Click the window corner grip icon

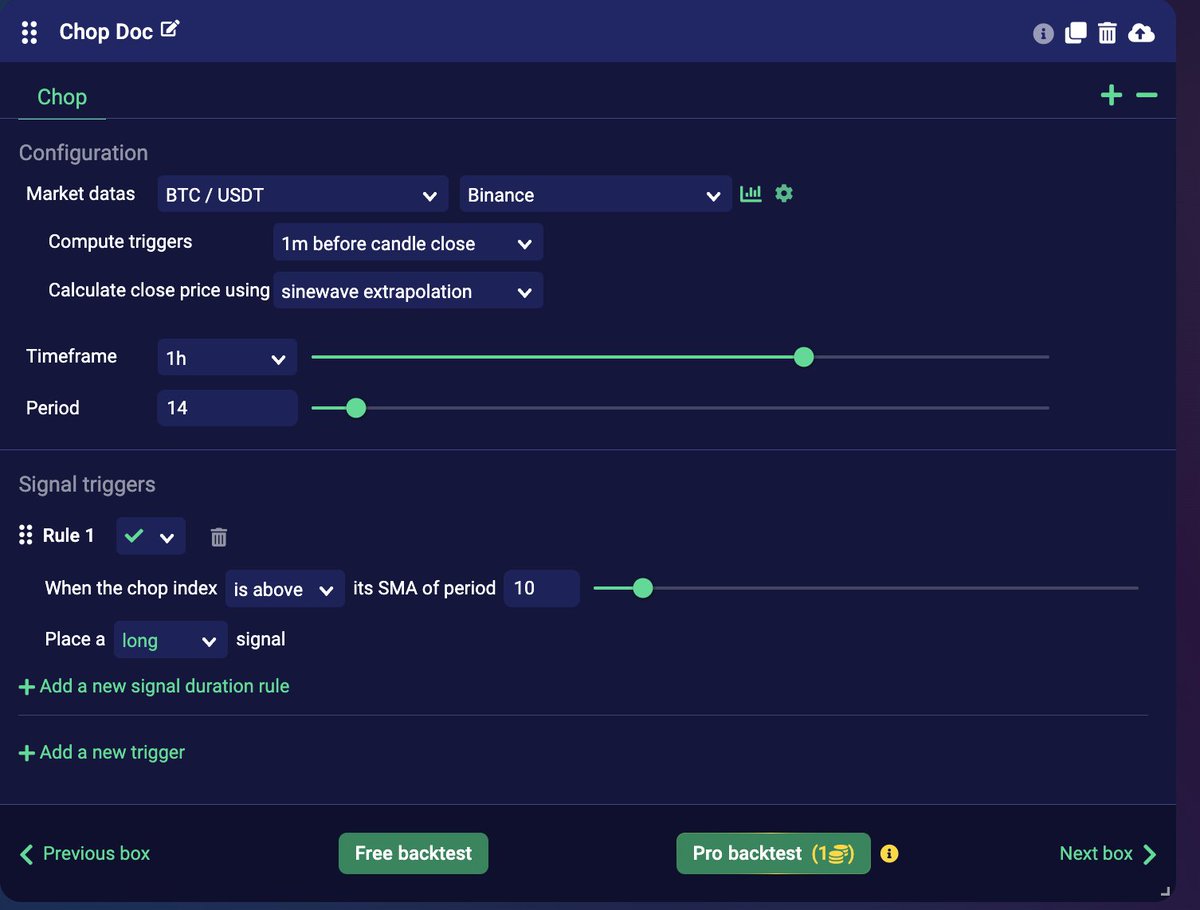[x=1164, y=890]
